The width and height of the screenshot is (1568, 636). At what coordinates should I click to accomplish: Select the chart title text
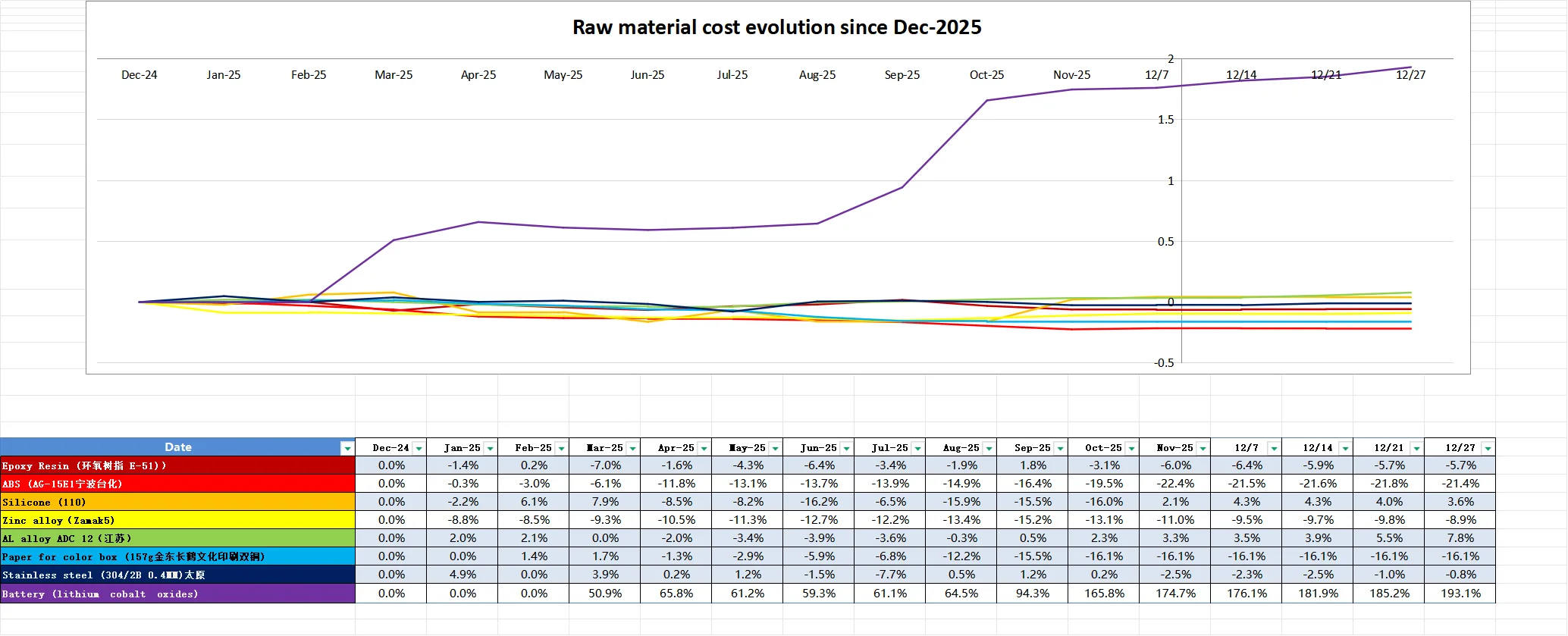(776, 27)
